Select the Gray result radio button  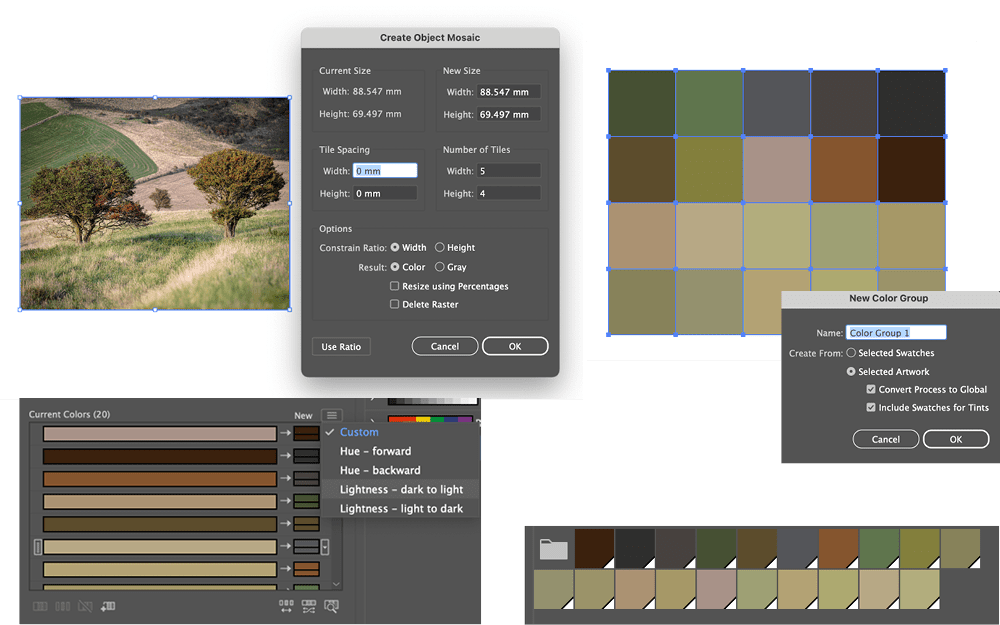(x=440, y=267)
